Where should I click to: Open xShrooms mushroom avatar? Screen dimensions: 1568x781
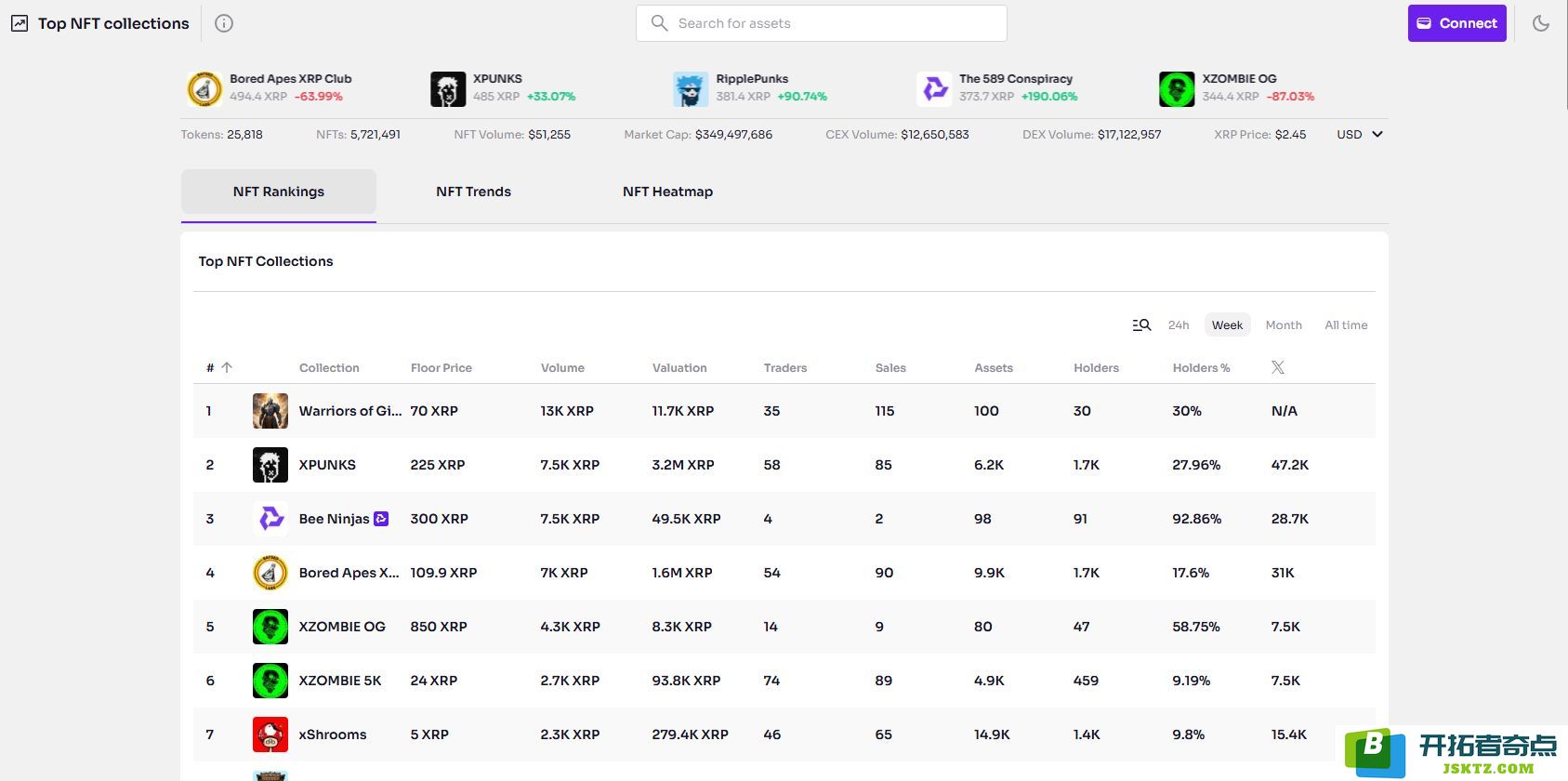270,735
